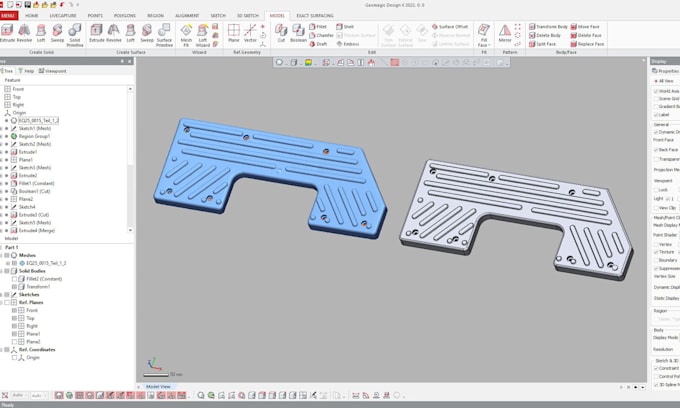Click the Draft tool
This screenshot has width=680, height=408.
pyautogui.click(x=318, y=44)
